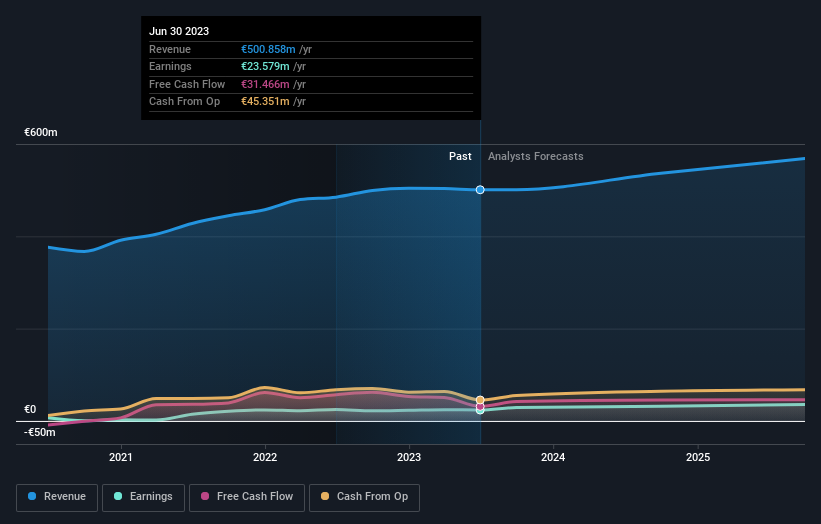Image resolution: width=821 pixels, height=524 pixels.
Task: Toggle the Cash From Op legend button
Action: click(364, 497)
